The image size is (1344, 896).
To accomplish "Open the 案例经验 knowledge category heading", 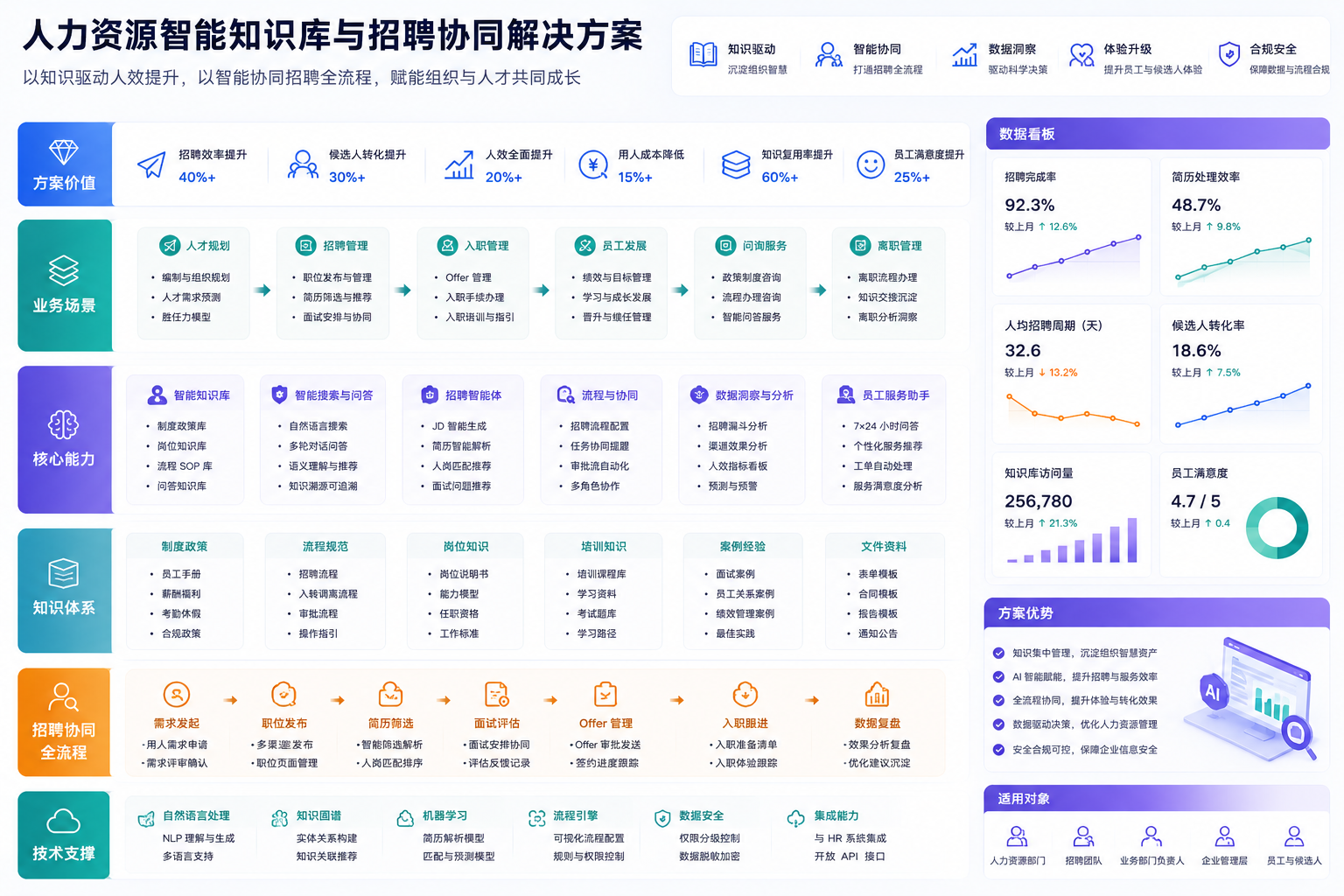I will pos(743,546).
